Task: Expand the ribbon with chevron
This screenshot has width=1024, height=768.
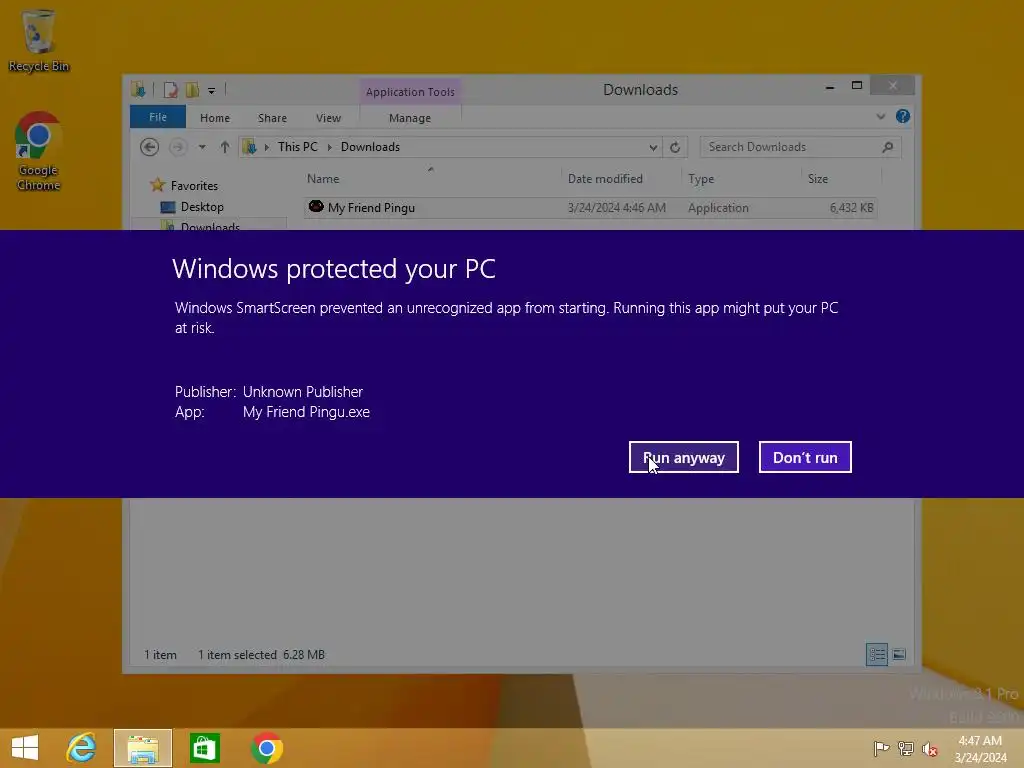Action: point(880,116)
